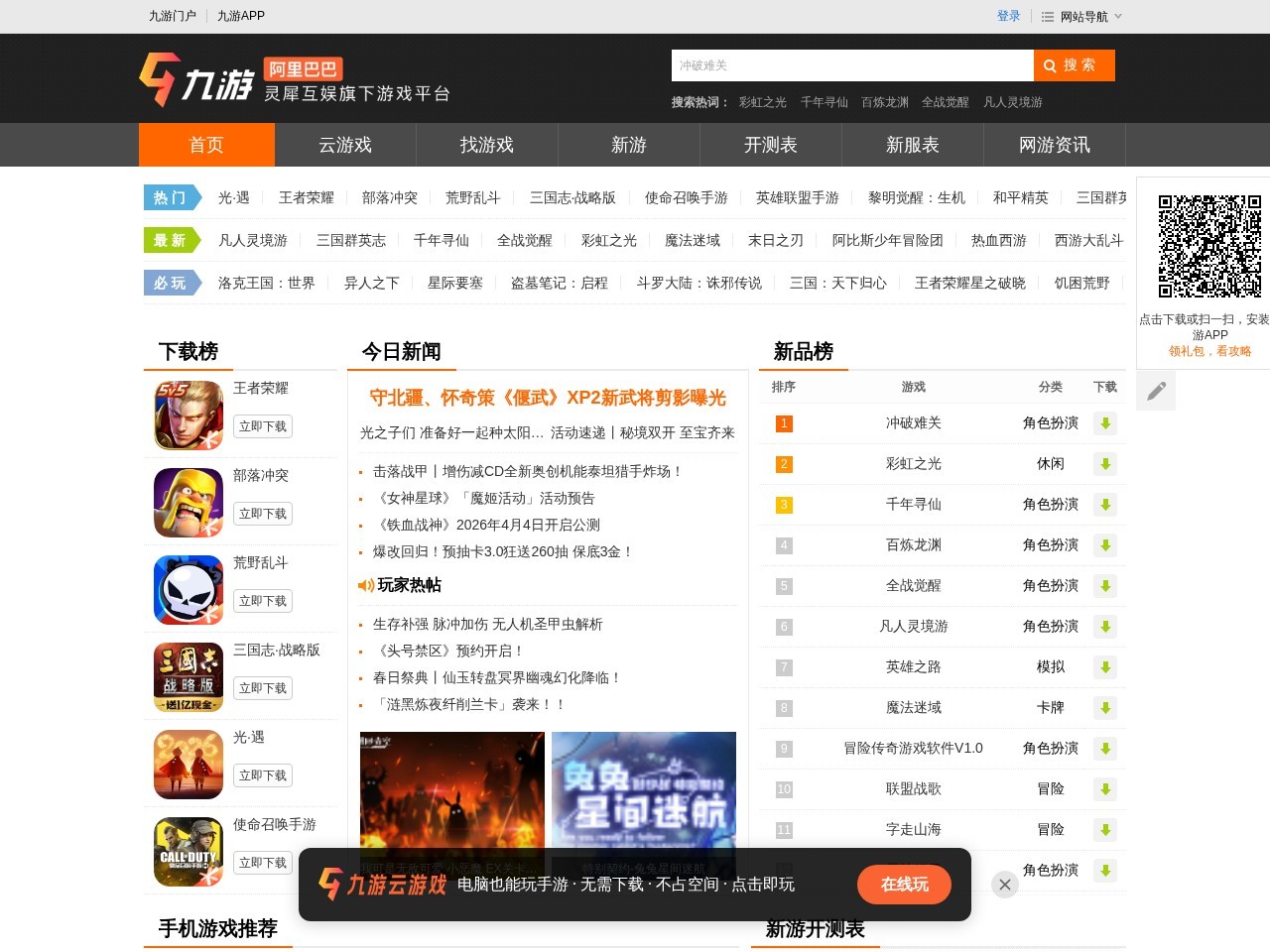1270x952 pixels.
Task: Click the pencil feedback icon on the right sidebar
Action: 1155,391
